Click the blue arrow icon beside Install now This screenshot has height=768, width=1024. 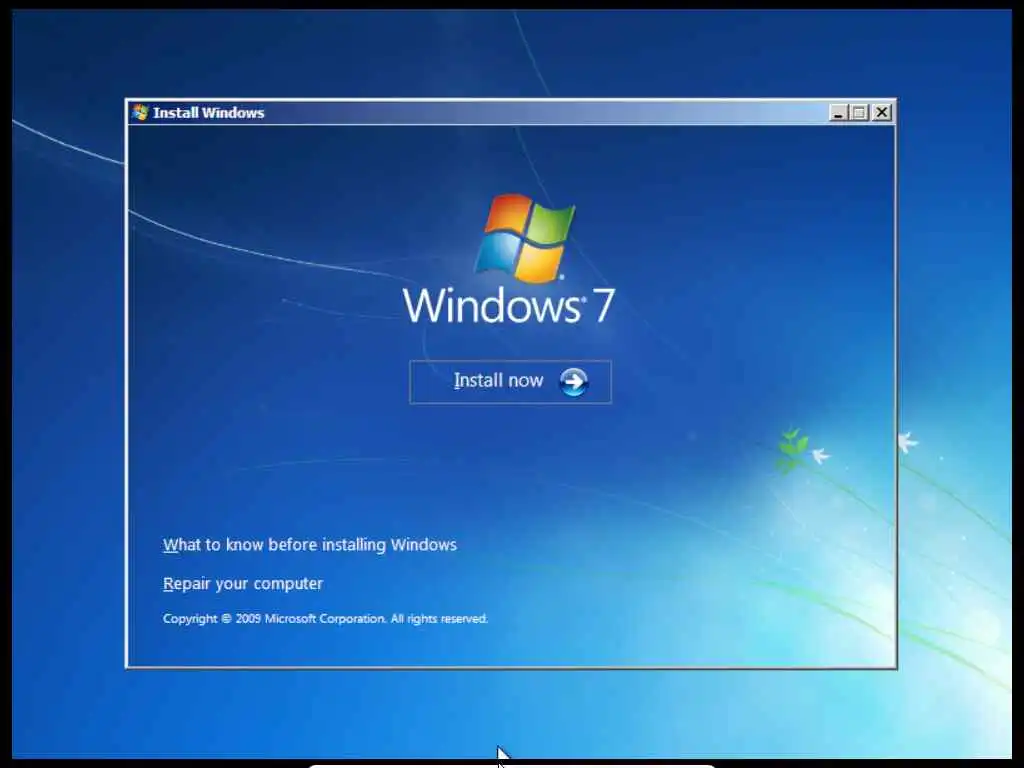573,382
